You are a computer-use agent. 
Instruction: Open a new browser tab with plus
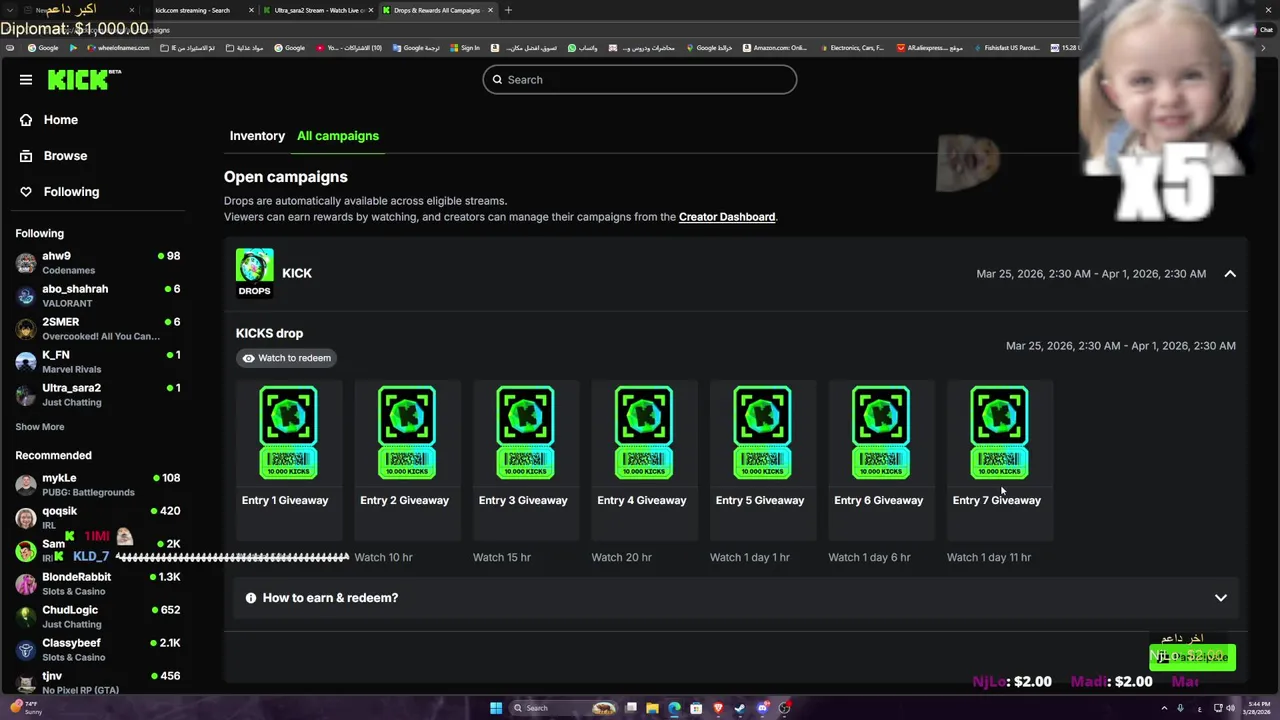click(x=508, y=10)
